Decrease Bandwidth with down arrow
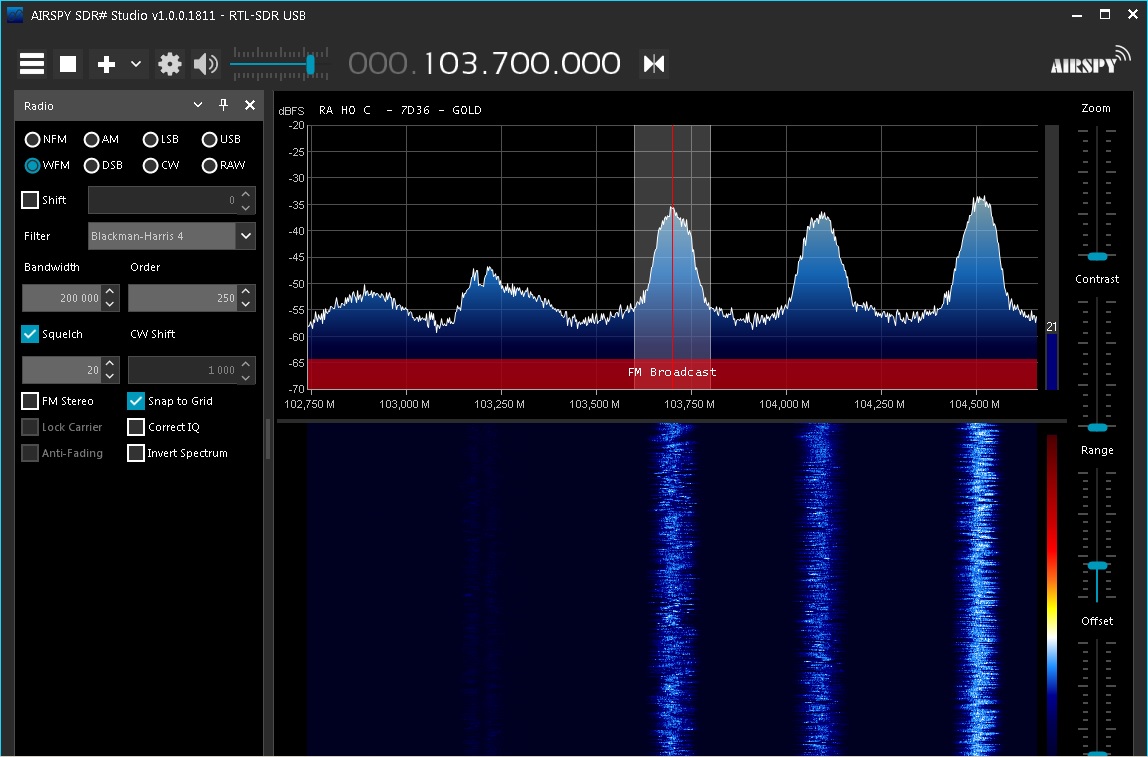This screenshot has width=1148, height=757. [x=110, y=304]
